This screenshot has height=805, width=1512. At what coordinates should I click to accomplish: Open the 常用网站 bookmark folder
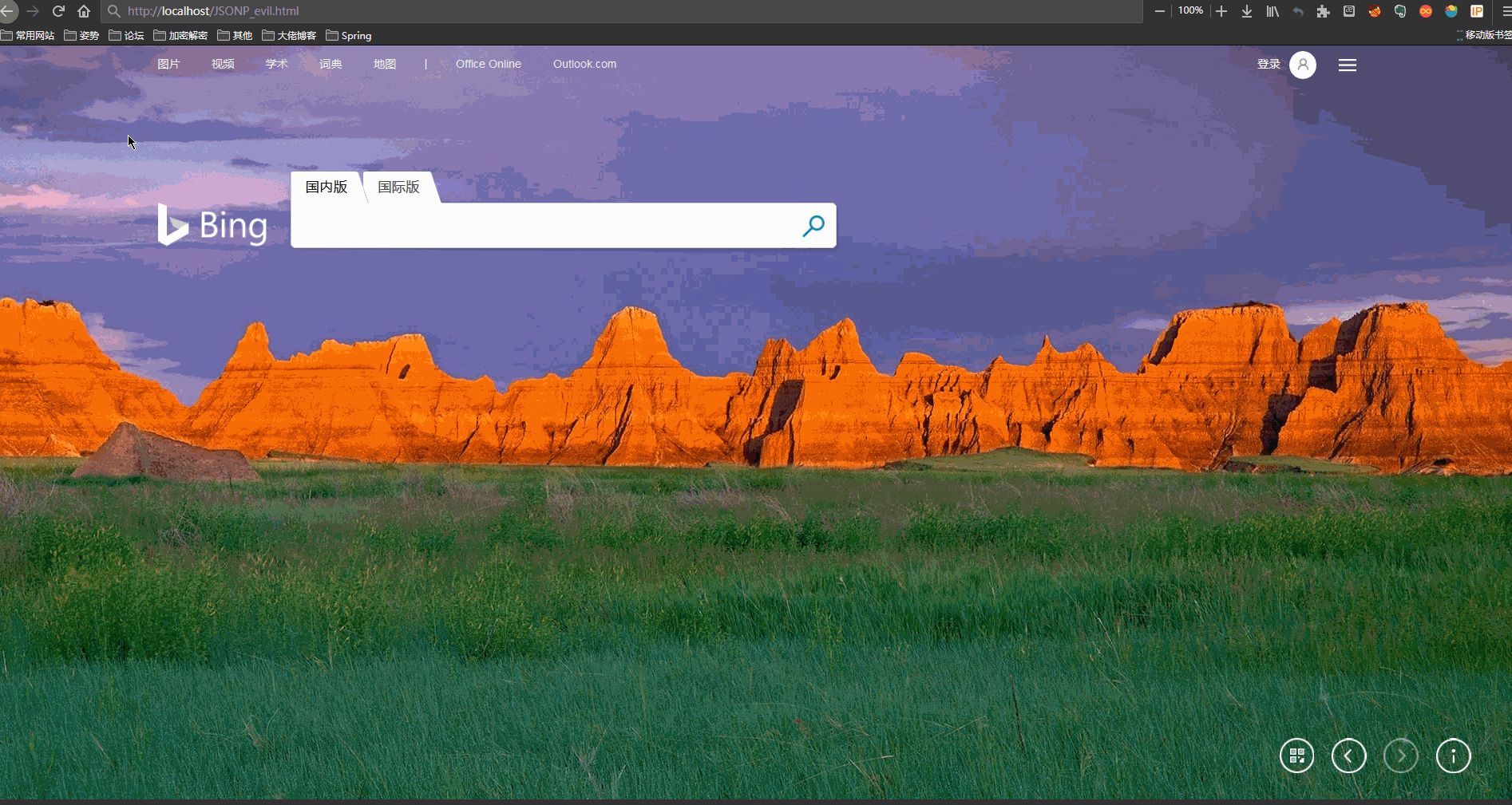coord(28,35)
